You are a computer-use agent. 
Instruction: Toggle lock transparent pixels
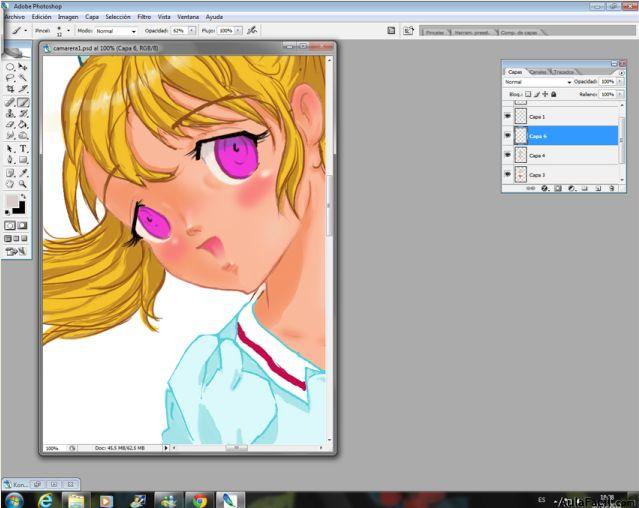[528, 94]
